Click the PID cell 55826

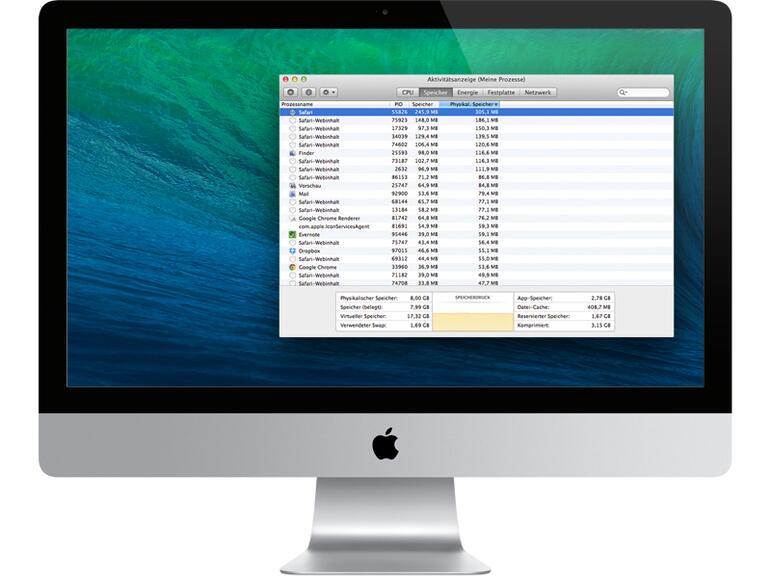(400, 112)
